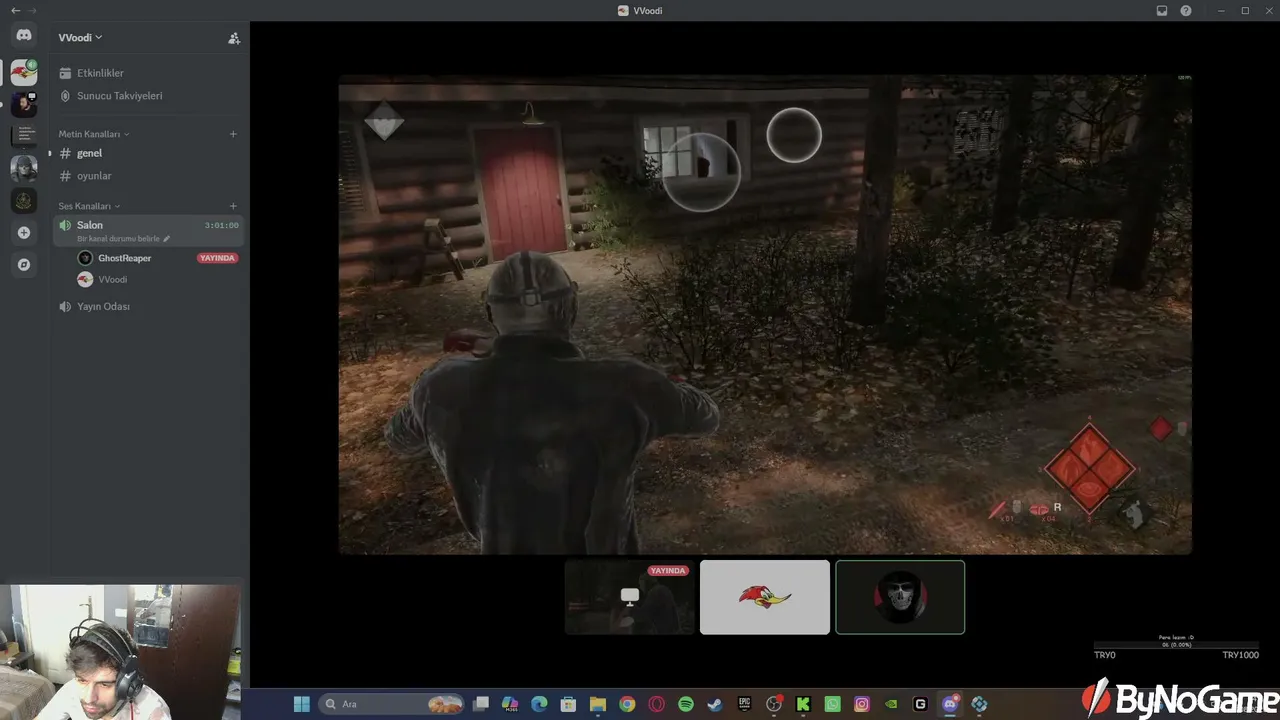This screenshot has height=720, width=1280.
Task: Collapse the Ses Kanalları category
Action: click(89, 206)
